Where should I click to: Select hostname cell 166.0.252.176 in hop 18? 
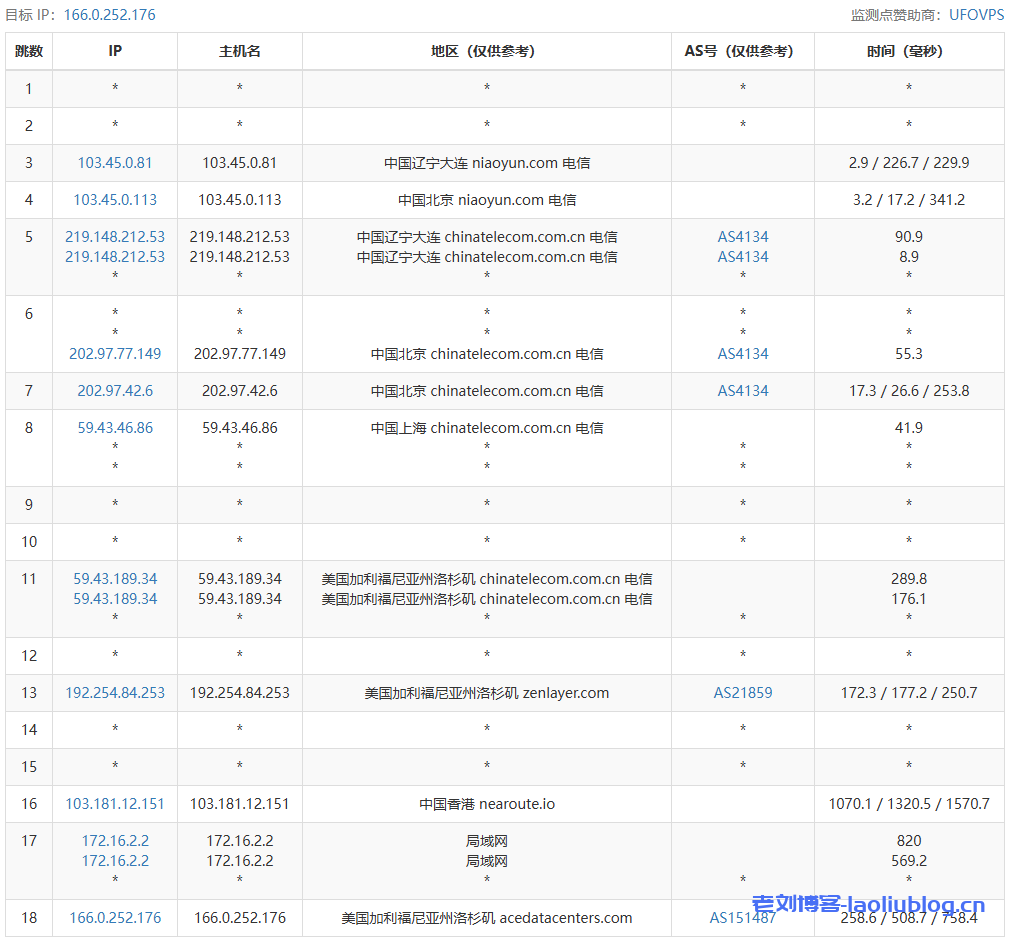[240, 918]
